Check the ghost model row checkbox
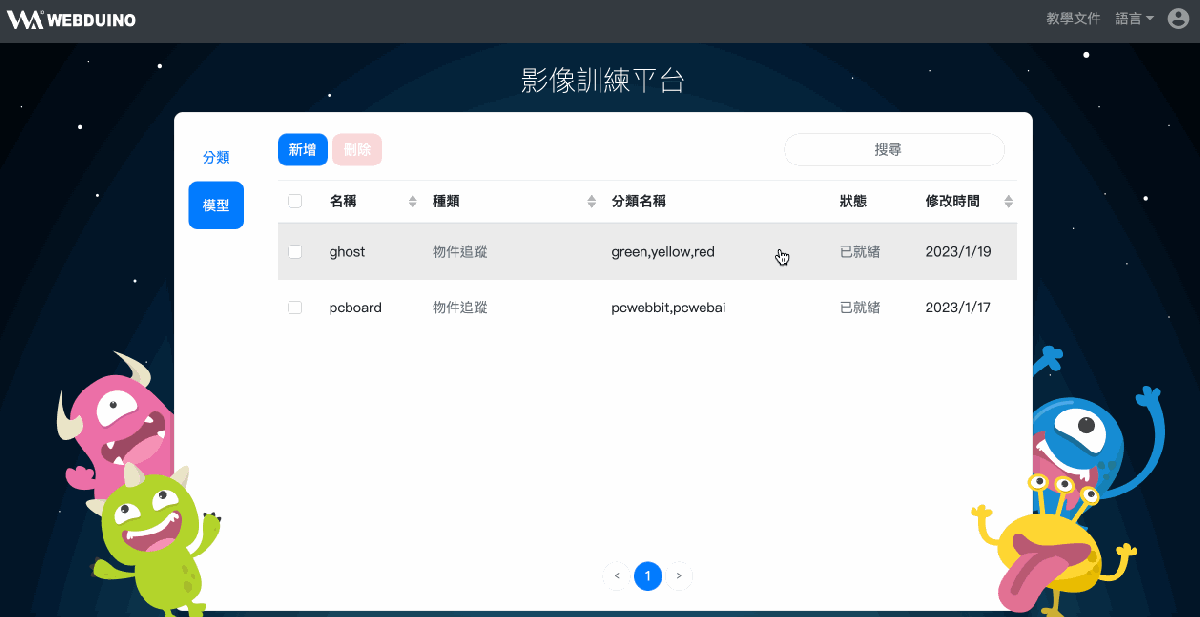This screenshot has width=1200, height=617. [295, 252]
